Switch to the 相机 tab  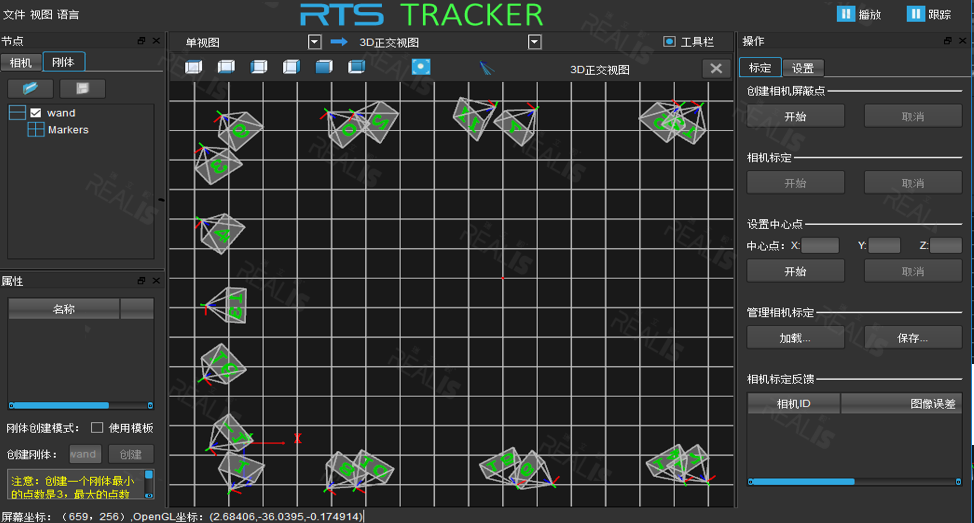(x=21, y=62)
